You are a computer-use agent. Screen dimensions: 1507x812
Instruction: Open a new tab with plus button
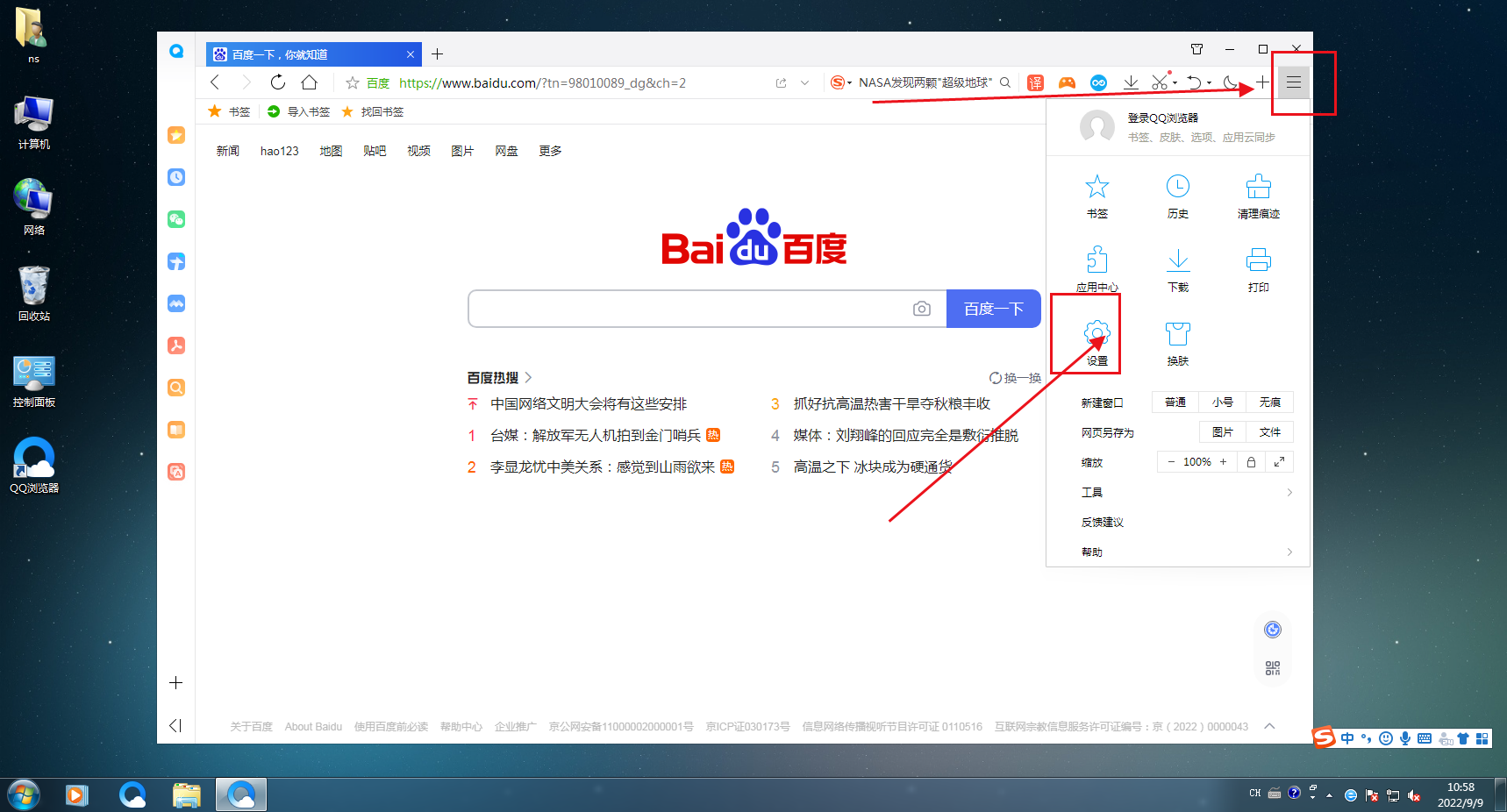tap(437, 54)
